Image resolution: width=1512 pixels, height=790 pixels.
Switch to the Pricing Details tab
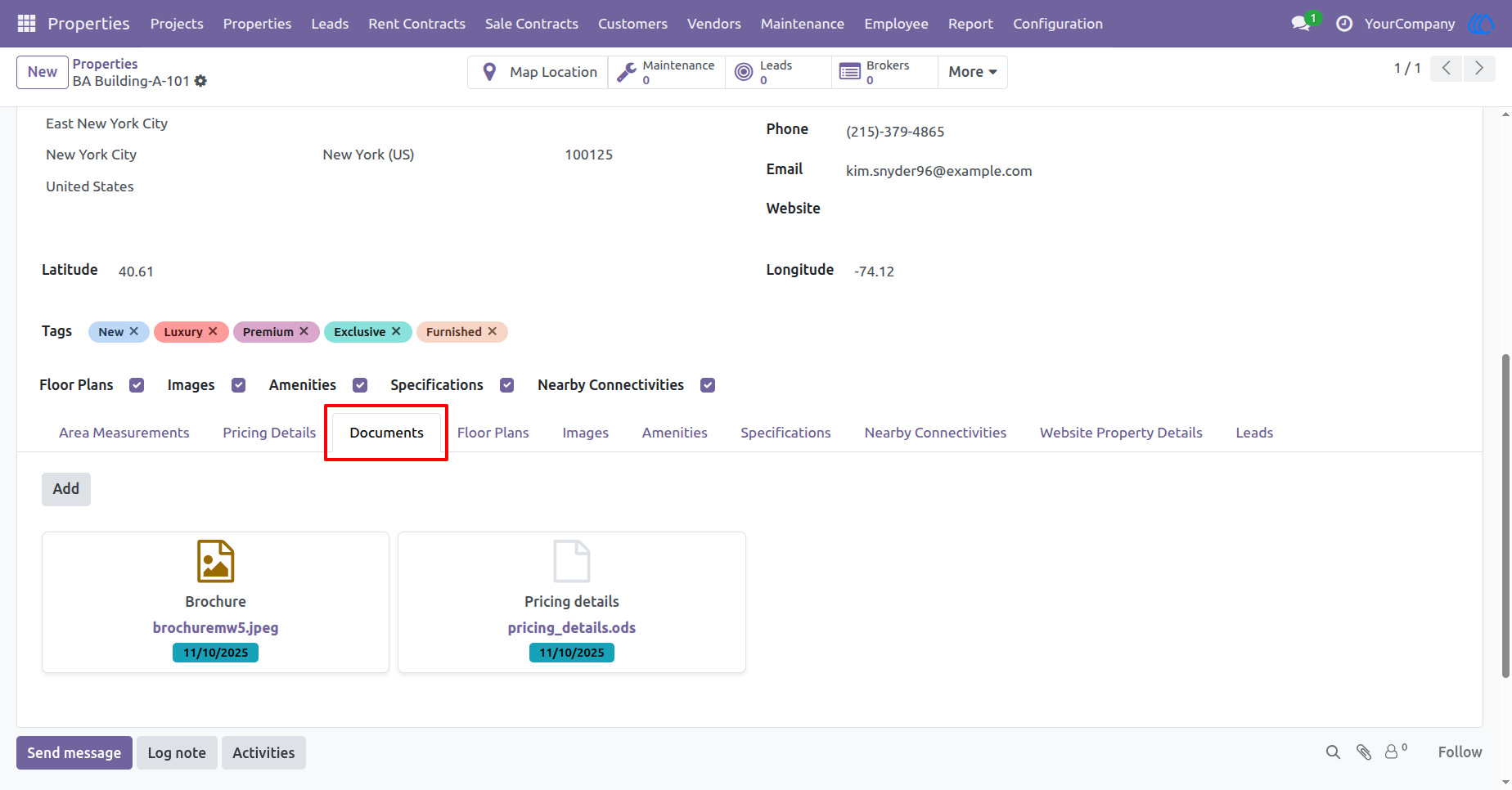269,433
